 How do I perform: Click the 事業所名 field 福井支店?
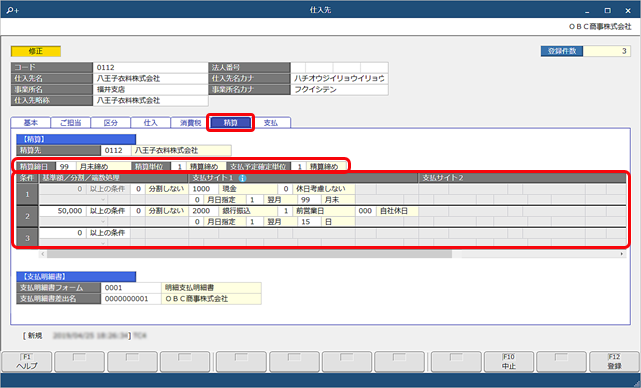[150, 90]
